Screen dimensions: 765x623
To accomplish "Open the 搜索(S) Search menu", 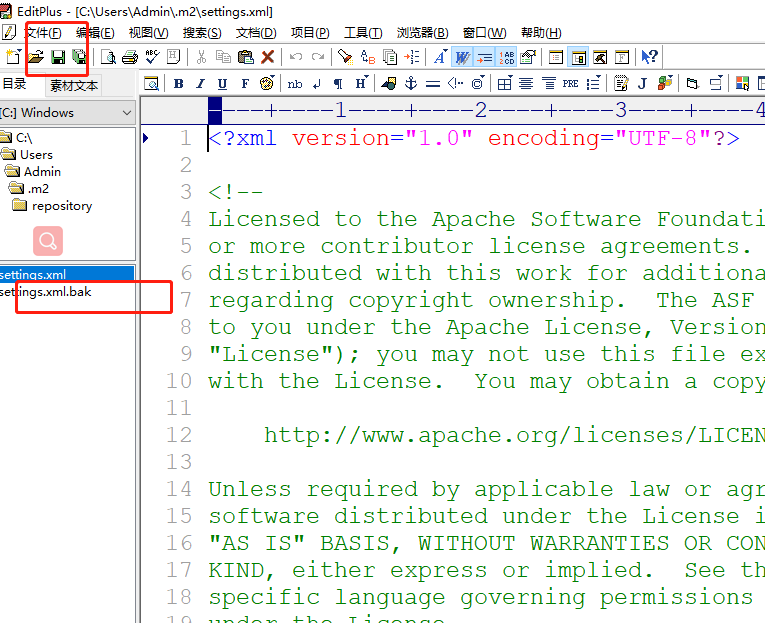I will pos(202,33).
